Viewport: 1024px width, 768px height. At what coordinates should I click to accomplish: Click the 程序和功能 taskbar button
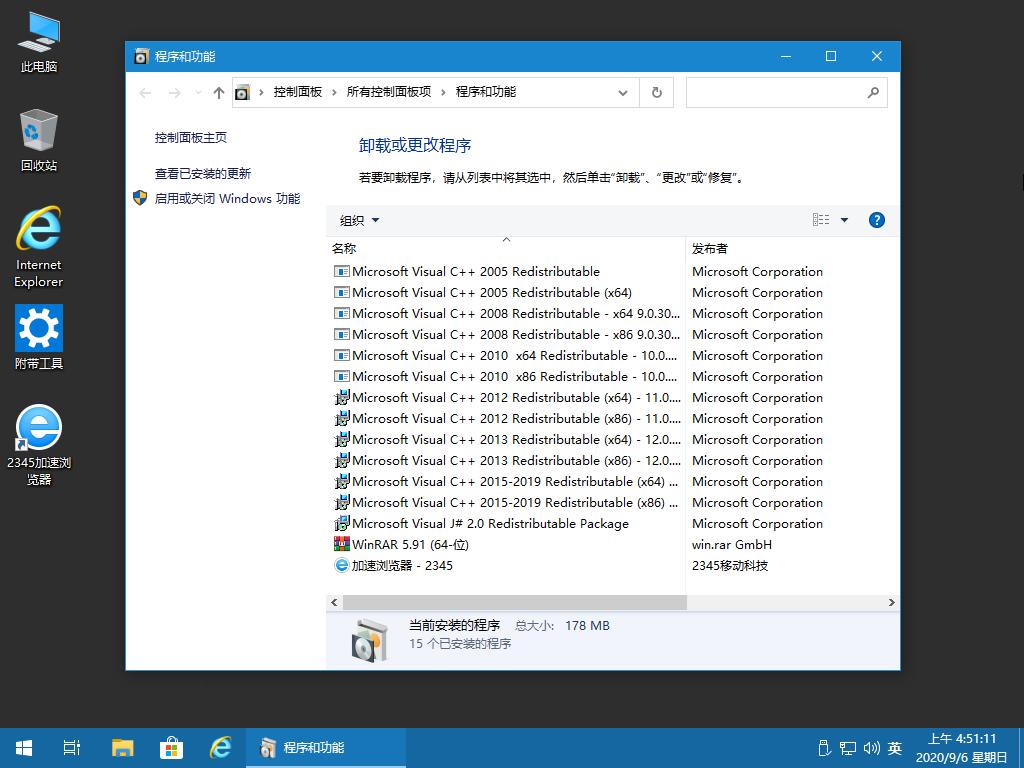[326, 748]
